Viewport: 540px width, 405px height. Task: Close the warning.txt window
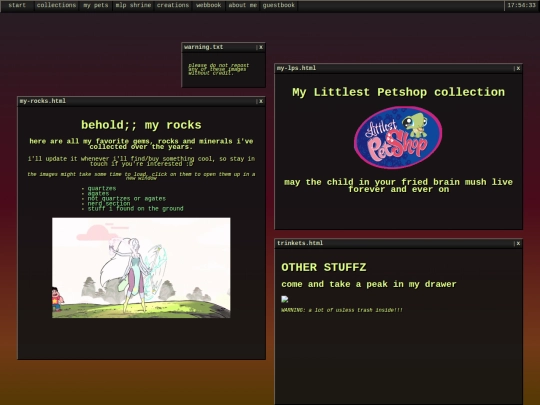pyautogui.click(x=261, y=47)
